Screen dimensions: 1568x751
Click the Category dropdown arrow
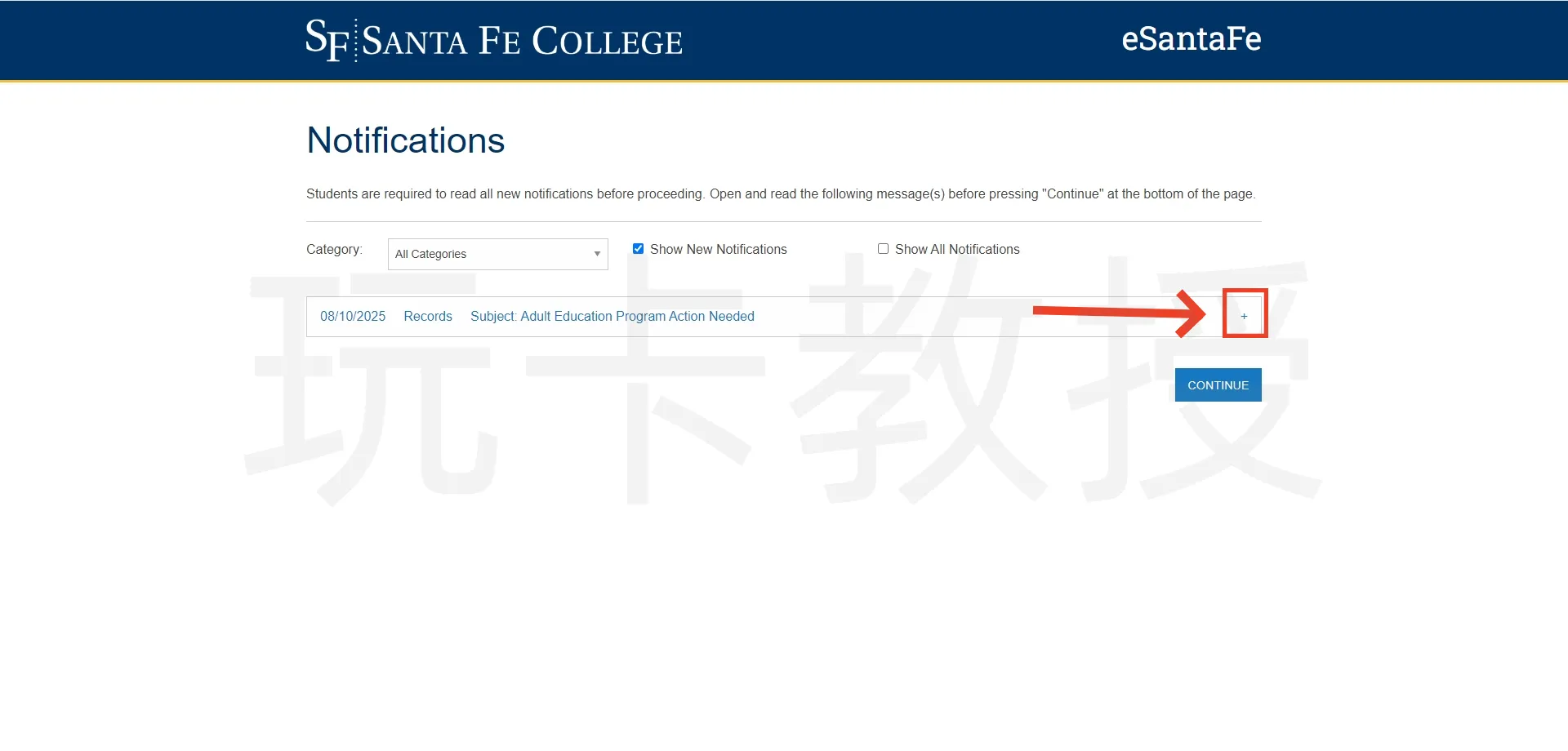[597, 254]
